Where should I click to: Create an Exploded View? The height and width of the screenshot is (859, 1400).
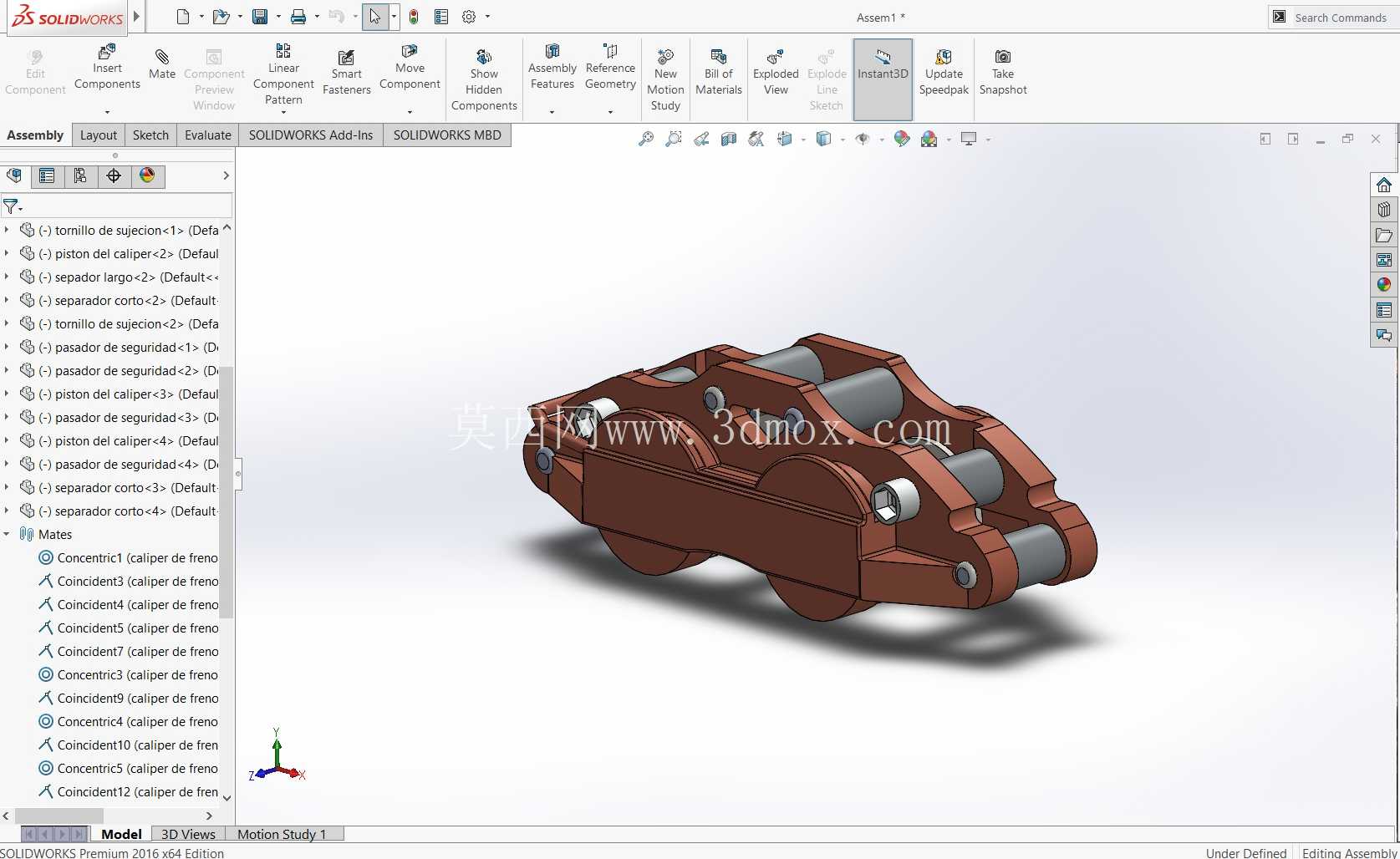776,73
